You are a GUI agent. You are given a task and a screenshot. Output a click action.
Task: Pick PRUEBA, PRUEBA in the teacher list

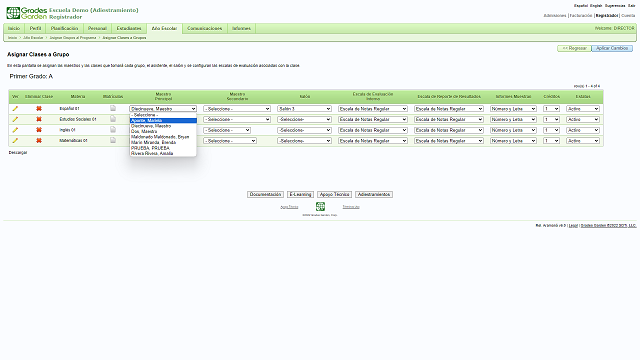163,148
